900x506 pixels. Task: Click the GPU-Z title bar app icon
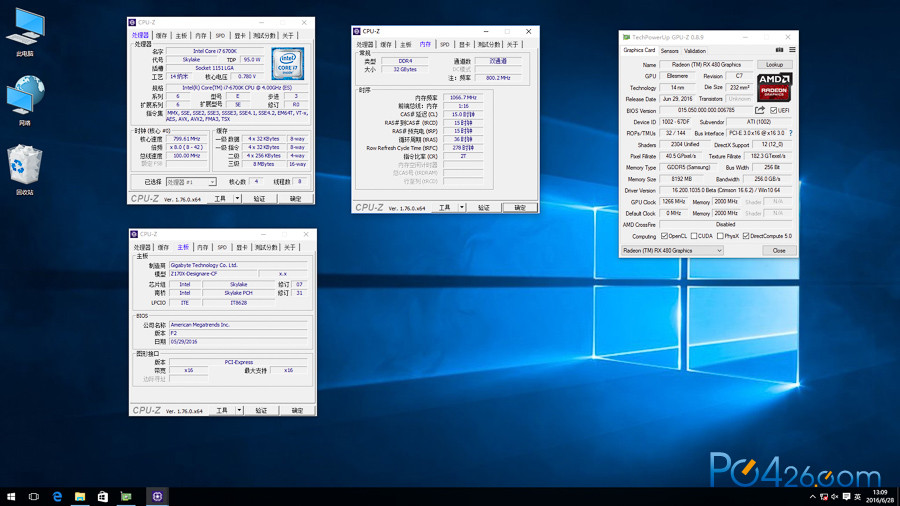[626, 37]
